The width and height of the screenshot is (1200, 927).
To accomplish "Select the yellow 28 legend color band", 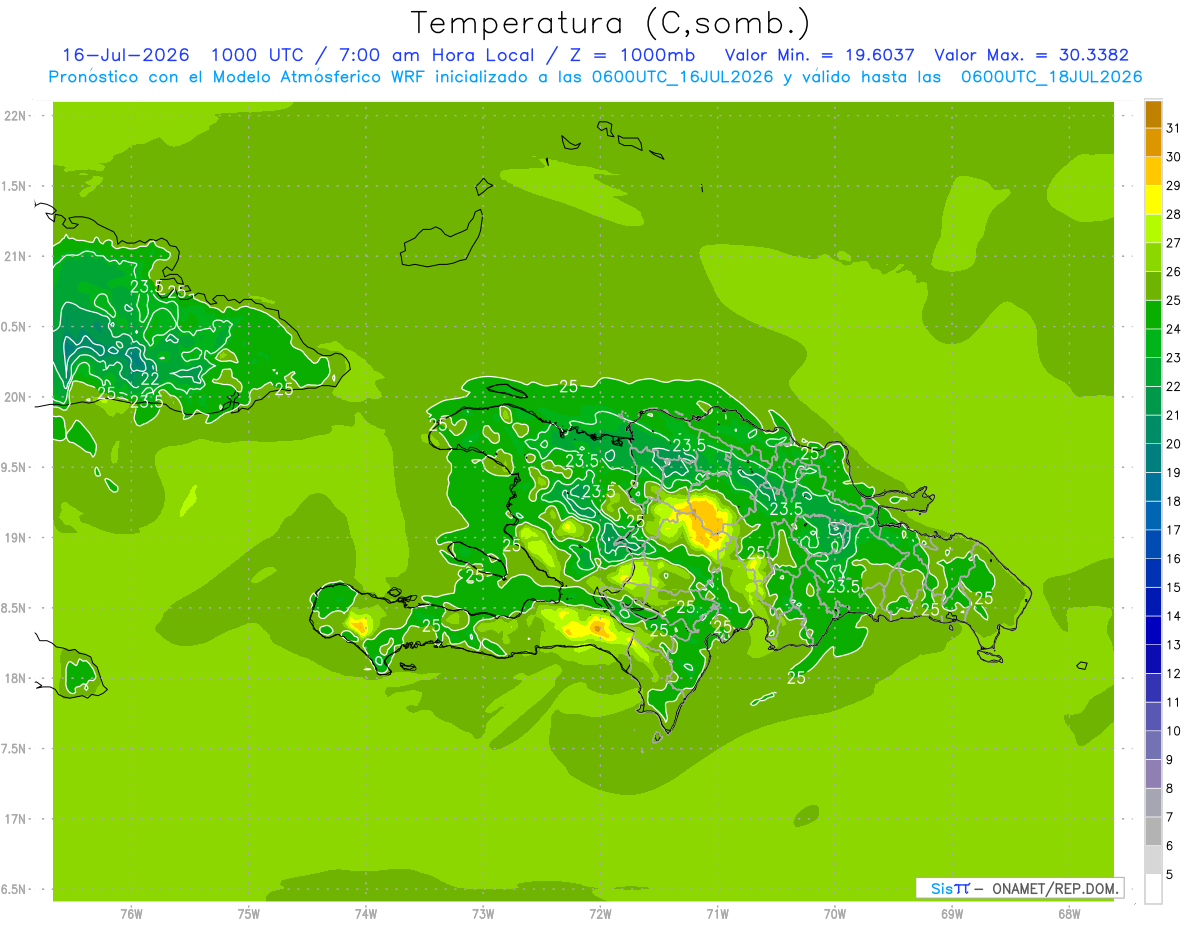I will click(1153, 200).
